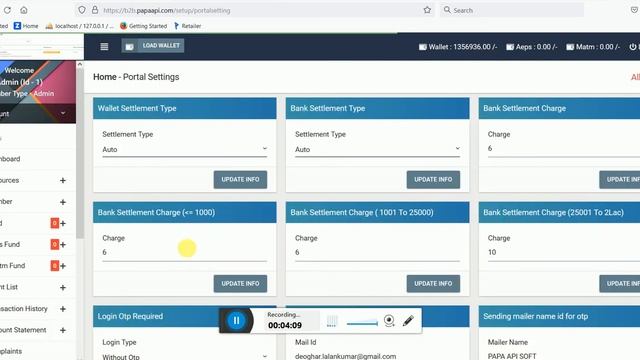Screen dimensions: 640x360
Task: Open the Getting Started bookmark
Action: [143, 26]
